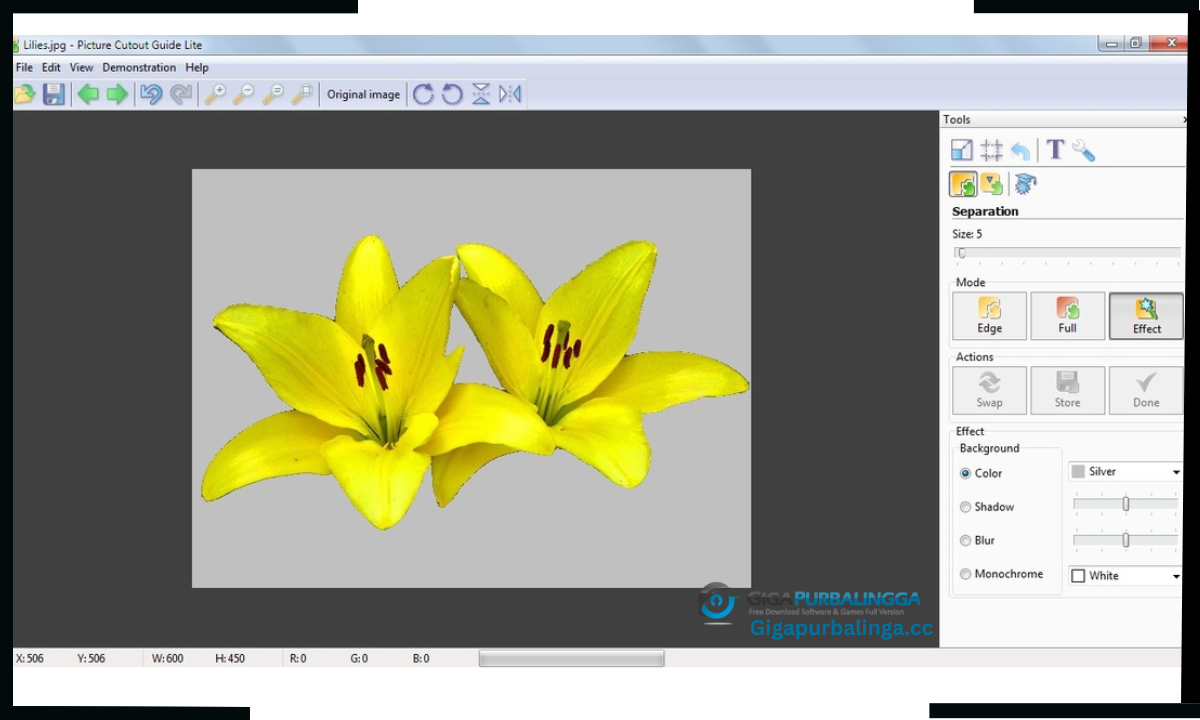Expand the White color dropdown
This screenshot has width=1200, height=720.
[x=1125, y=575]
